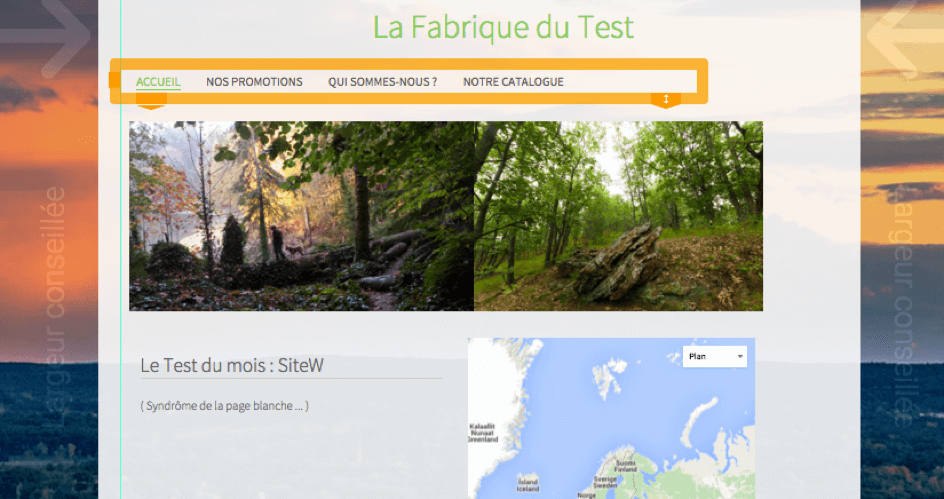
Task: Open the Plan map type dropdown
Action: [716, 356]
